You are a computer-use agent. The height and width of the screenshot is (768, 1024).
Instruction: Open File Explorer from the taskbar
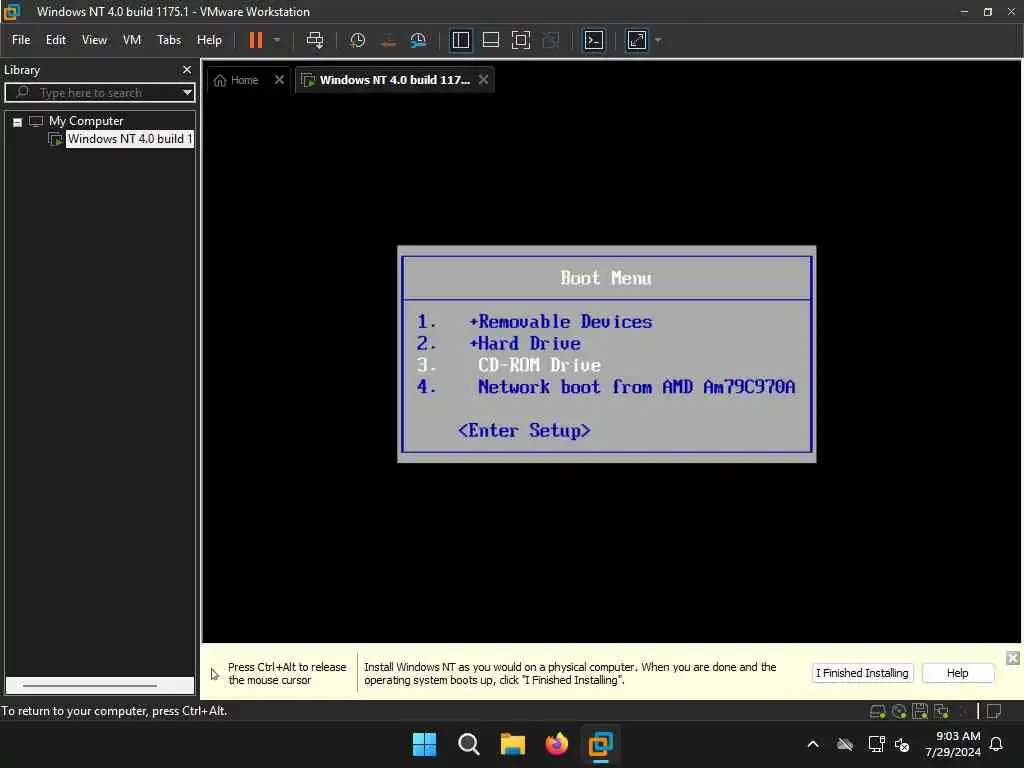pyautogui.click(x=513, y=744)
